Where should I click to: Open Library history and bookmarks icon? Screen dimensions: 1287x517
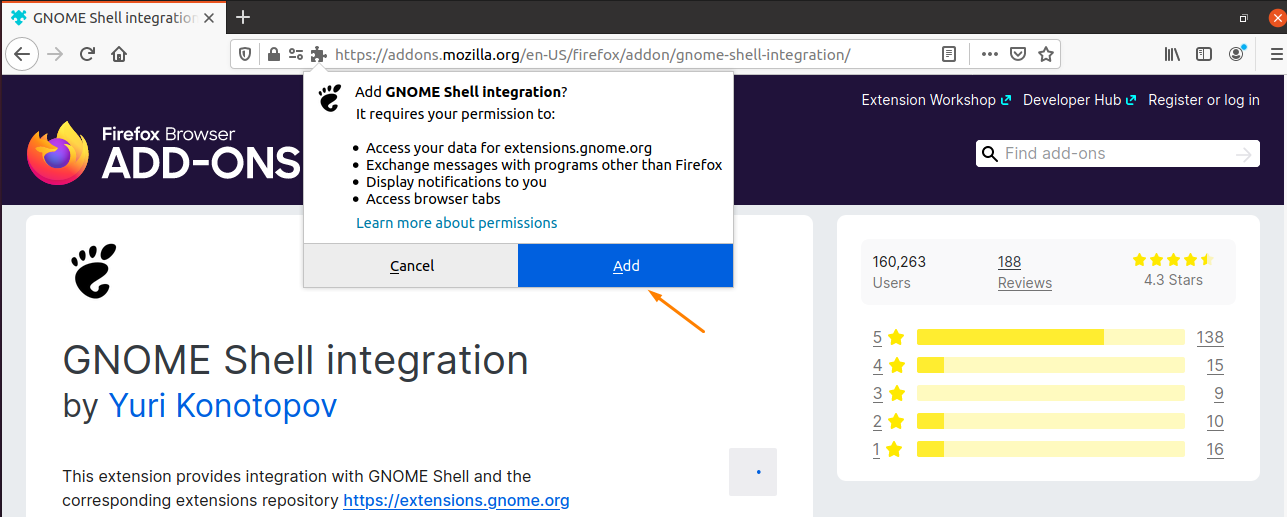click(x=1172, y=54)
